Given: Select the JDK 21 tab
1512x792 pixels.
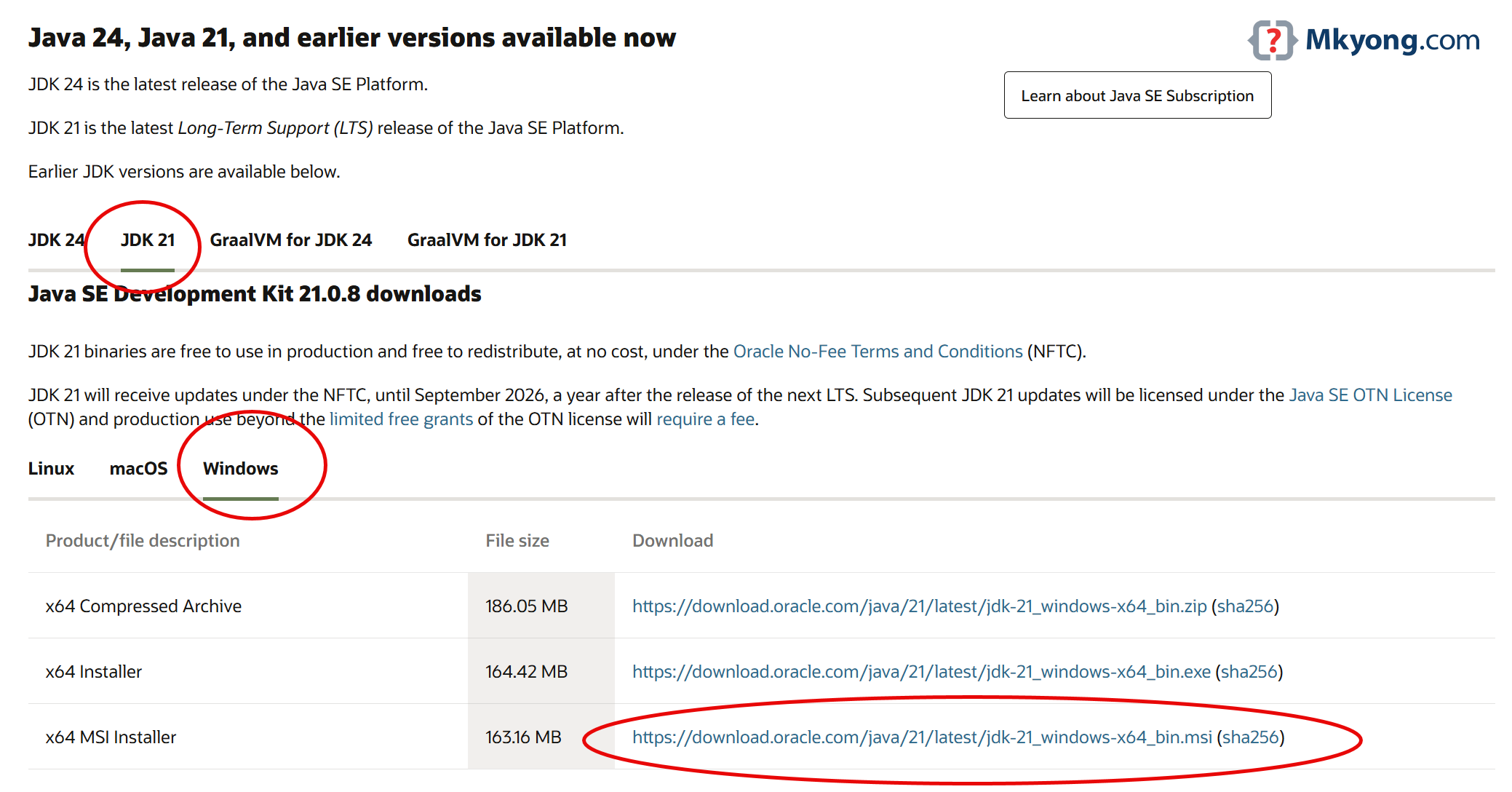Looking at the screenshot, I should [148, 240].
